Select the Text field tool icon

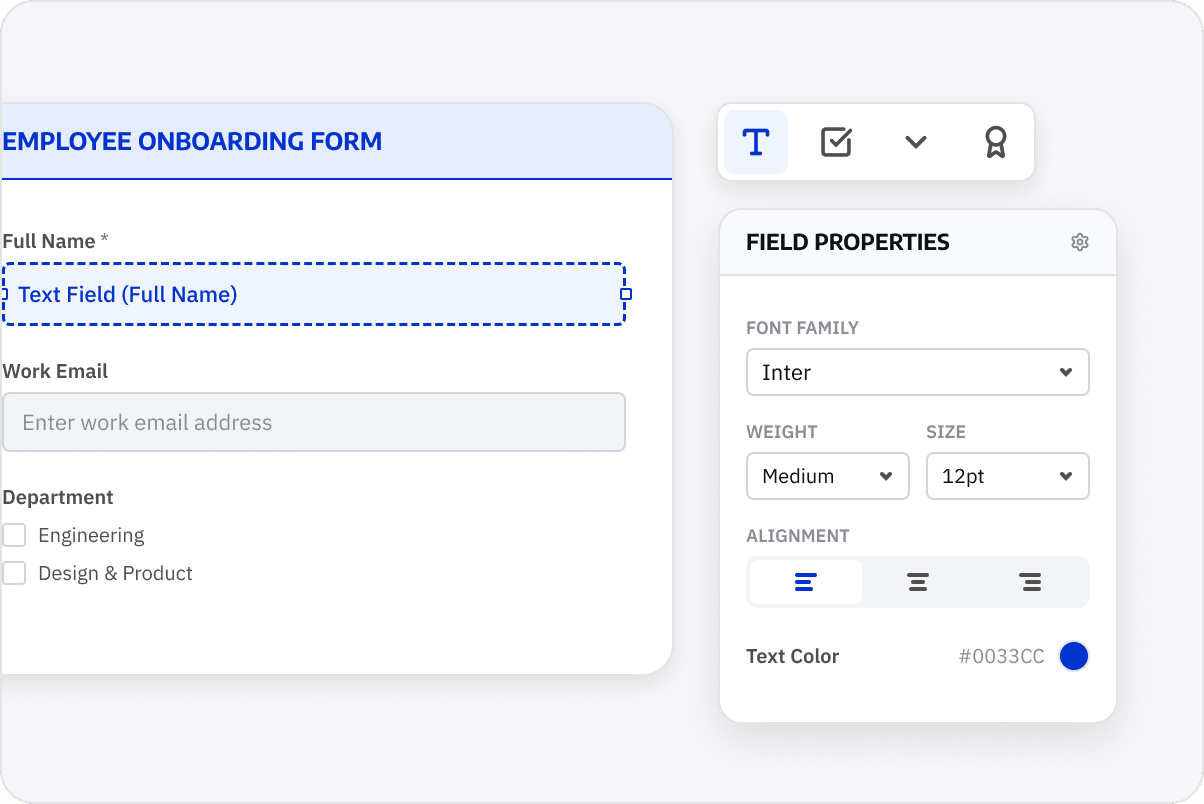[756, 142]
